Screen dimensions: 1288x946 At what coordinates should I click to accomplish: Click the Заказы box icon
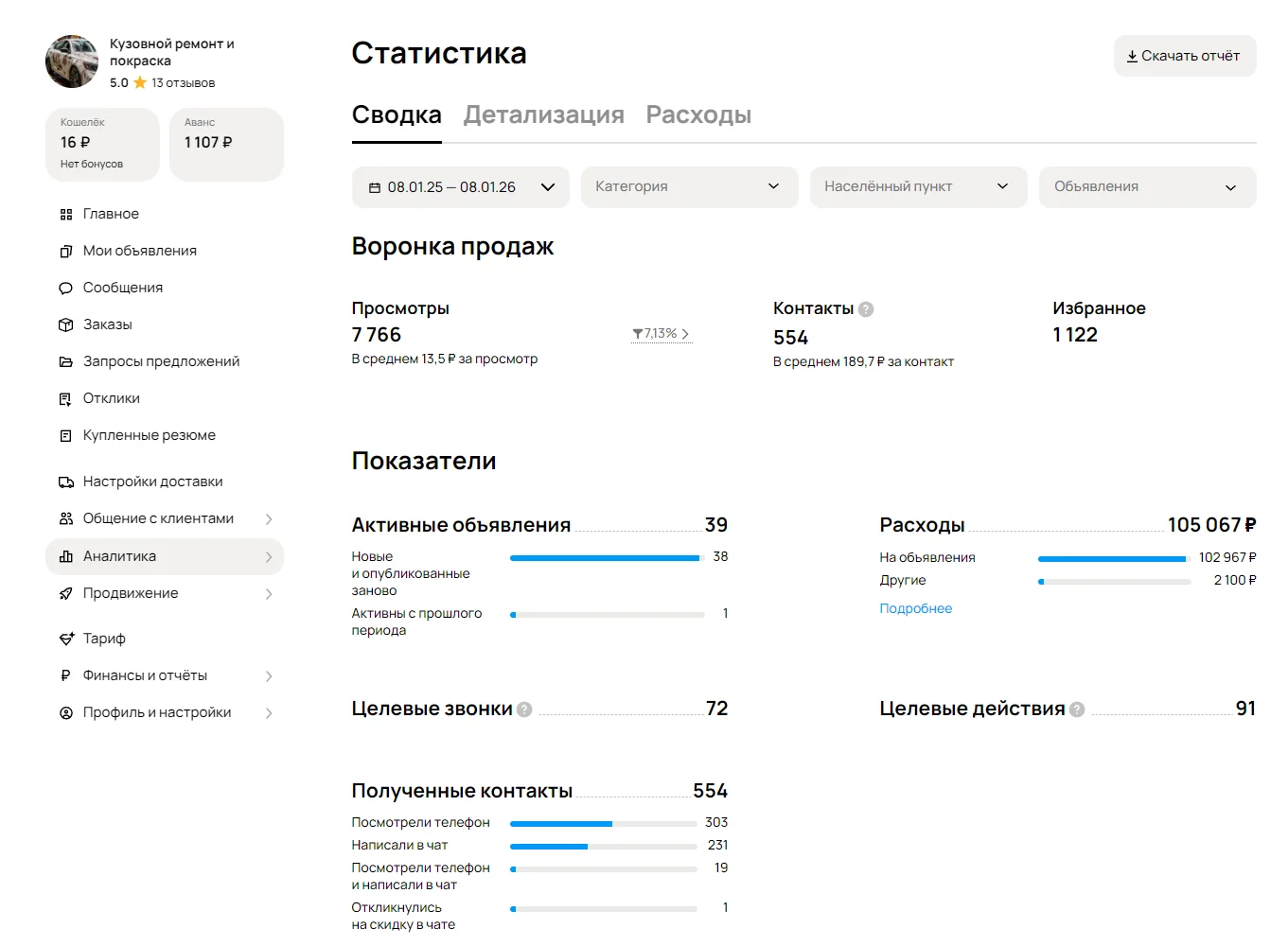click(66, 325)
